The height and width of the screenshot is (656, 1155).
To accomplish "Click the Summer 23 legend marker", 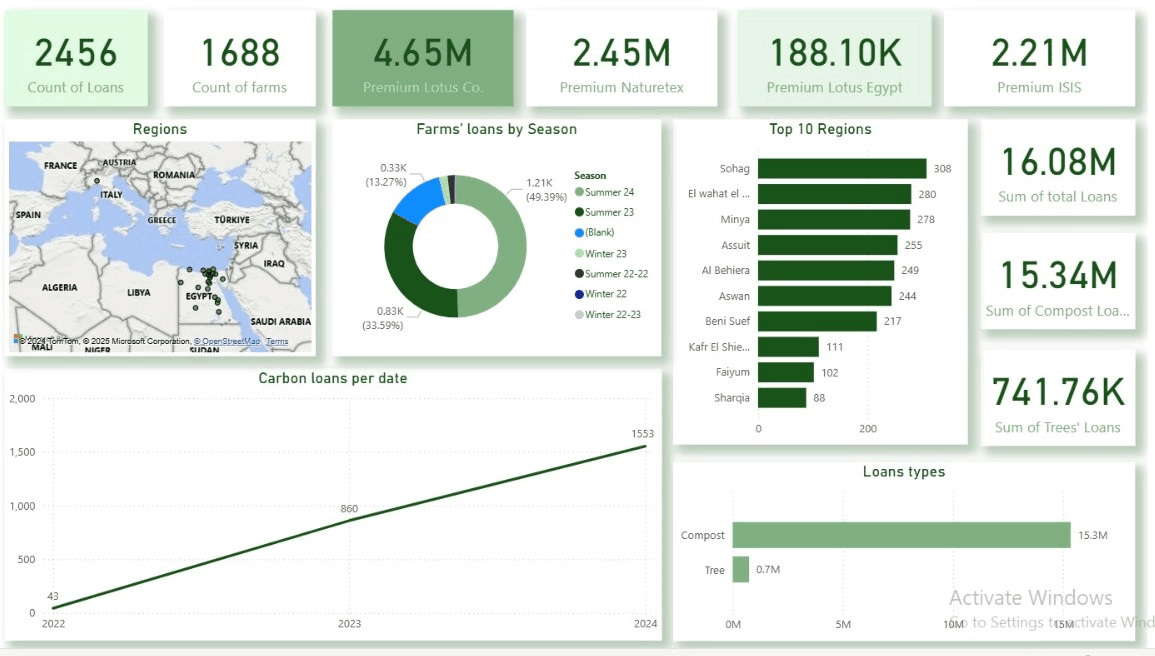I will [579, 212].
